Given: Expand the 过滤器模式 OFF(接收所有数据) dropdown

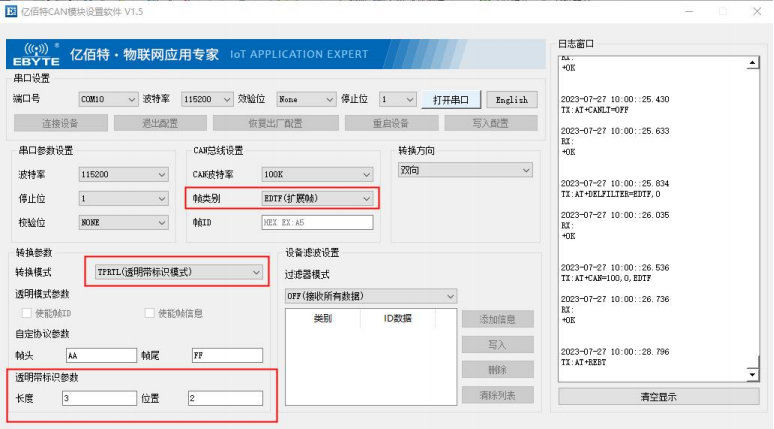Looking at the screenshot, I should pyautogui.click(x=370, y=296).
